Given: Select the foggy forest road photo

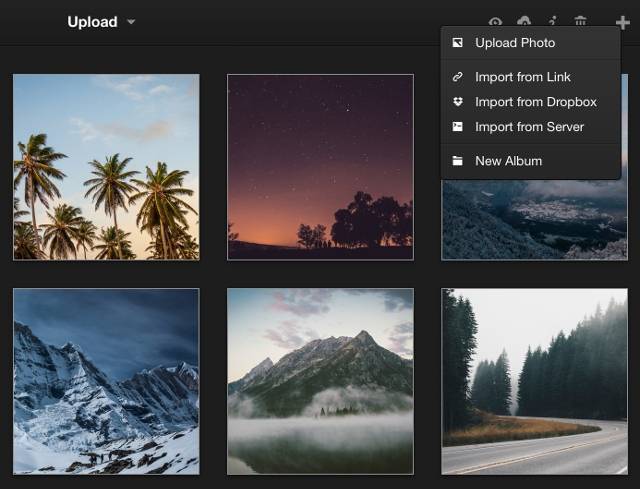Looking at the screenshot, I should (x=534, y=381).
